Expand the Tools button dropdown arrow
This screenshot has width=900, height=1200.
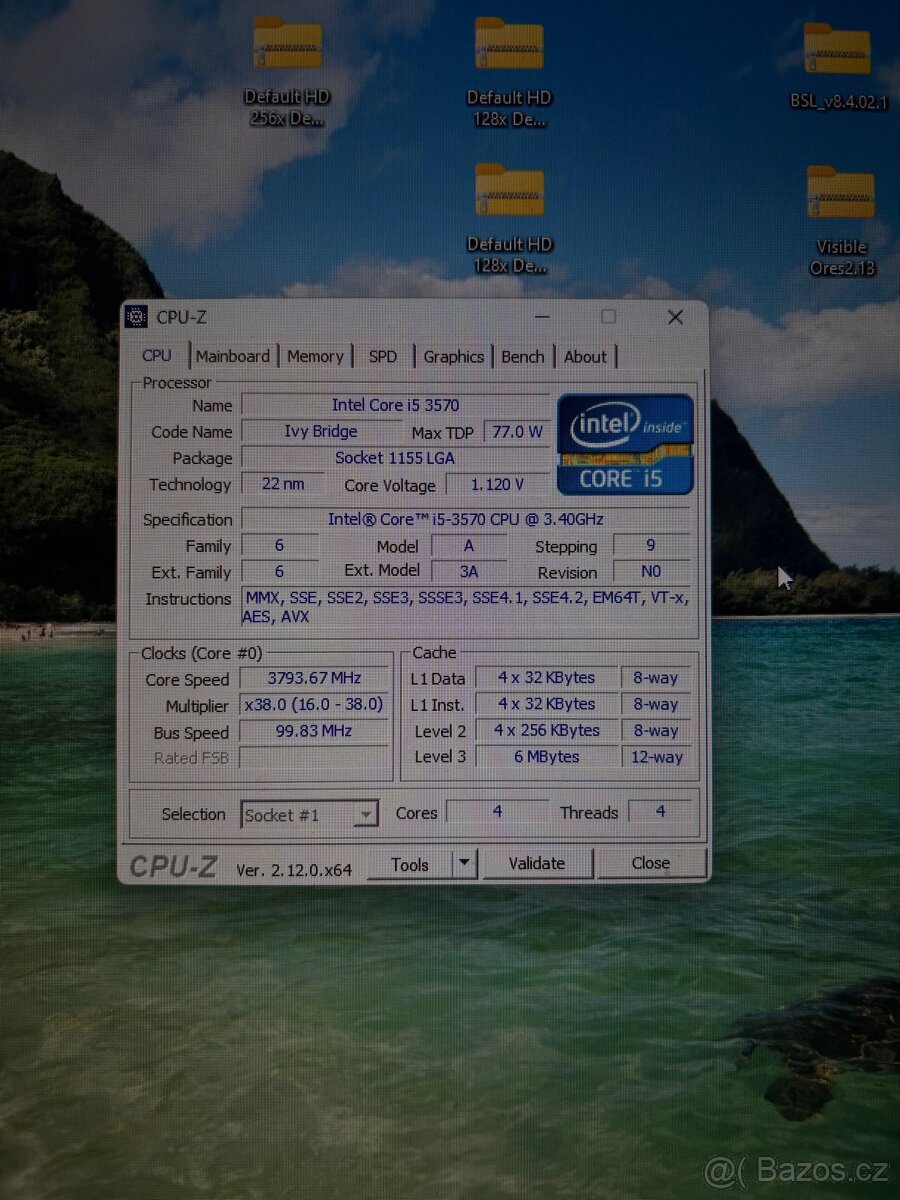[x=464, y=864]
